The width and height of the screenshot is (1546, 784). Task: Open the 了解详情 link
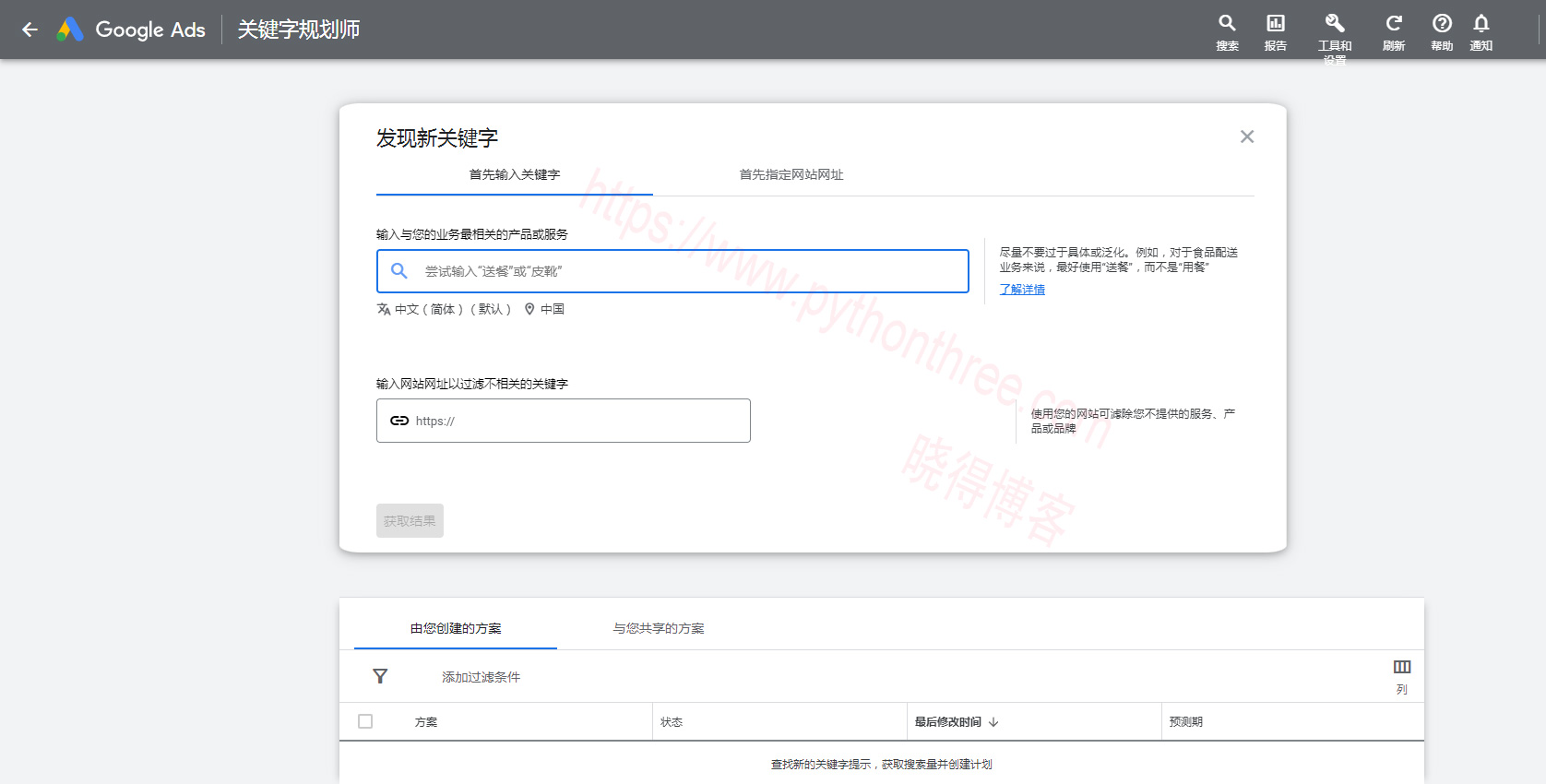point(1022,290)
